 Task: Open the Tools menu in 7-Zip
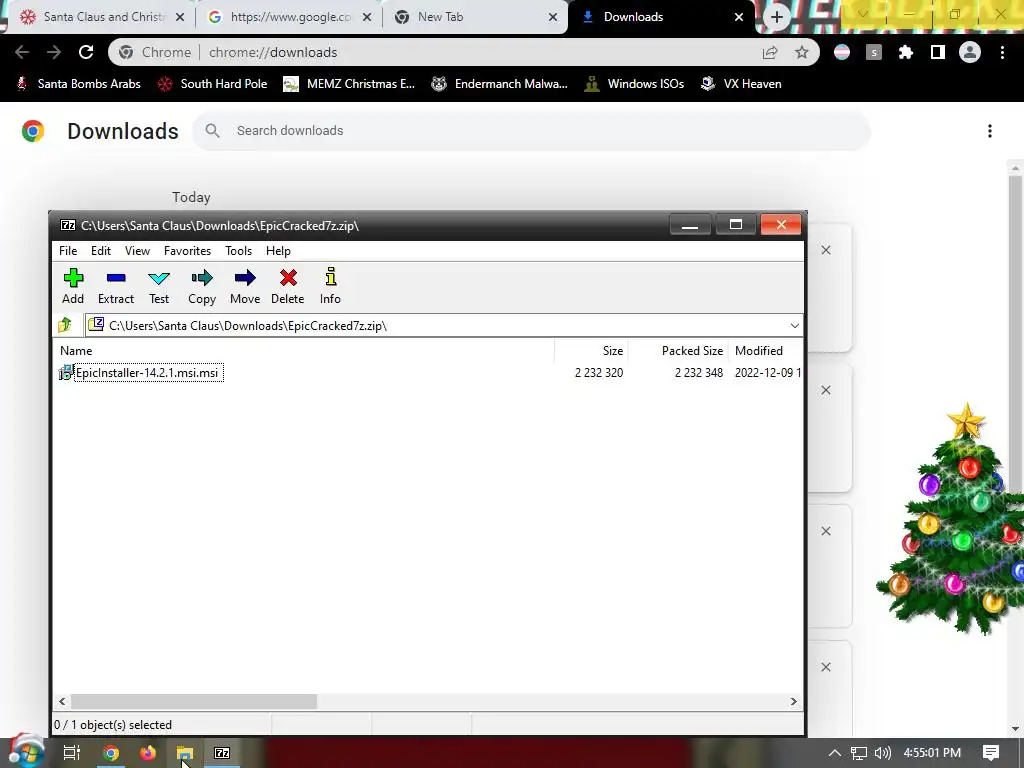click(238, 251)
